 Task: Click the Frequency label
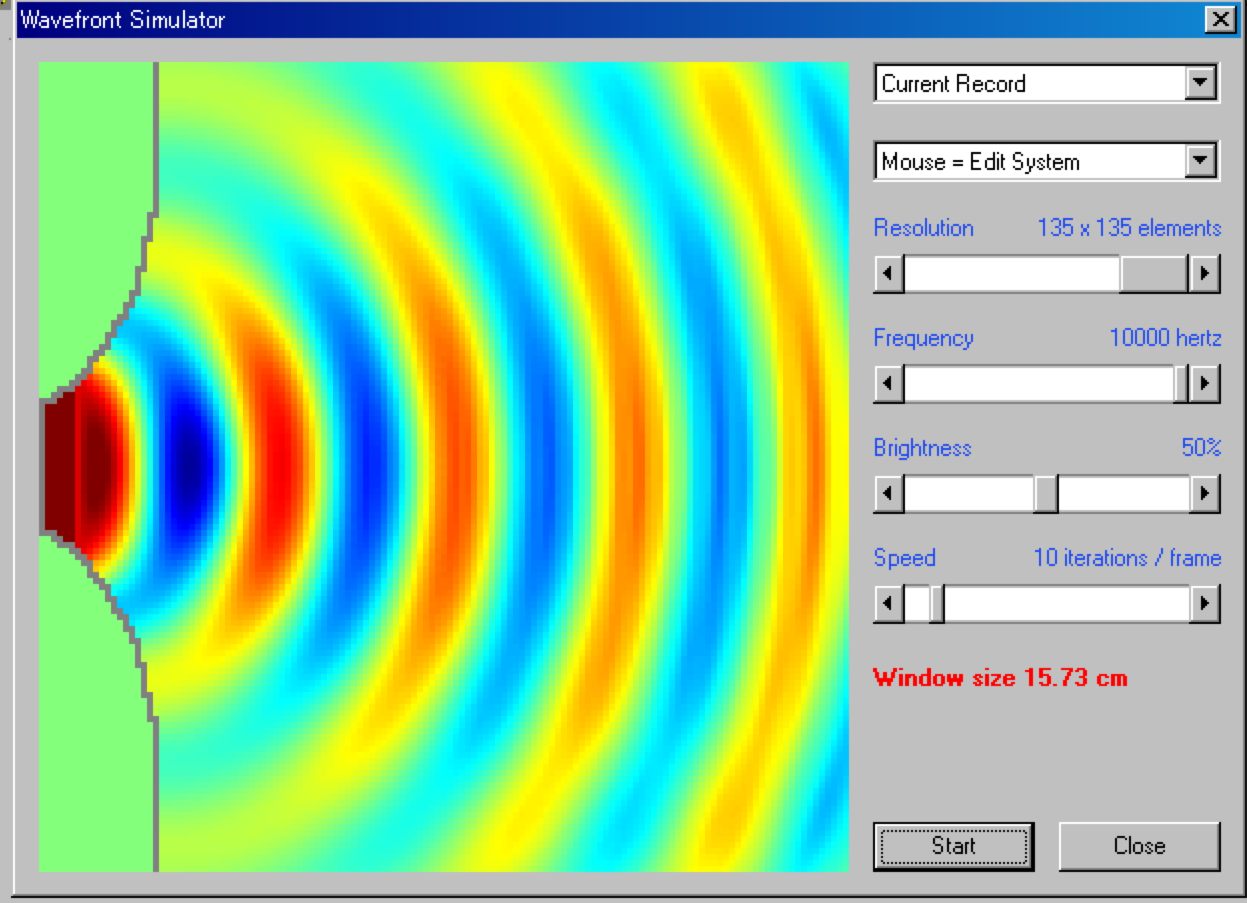(923, 338)
